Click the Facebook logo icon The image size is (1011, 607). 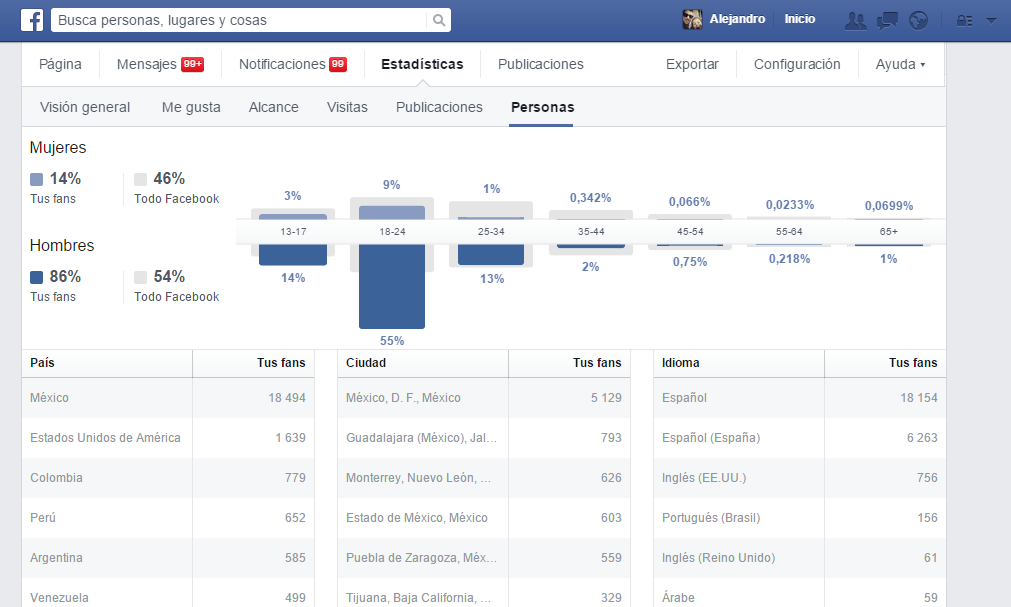(32, 20)
